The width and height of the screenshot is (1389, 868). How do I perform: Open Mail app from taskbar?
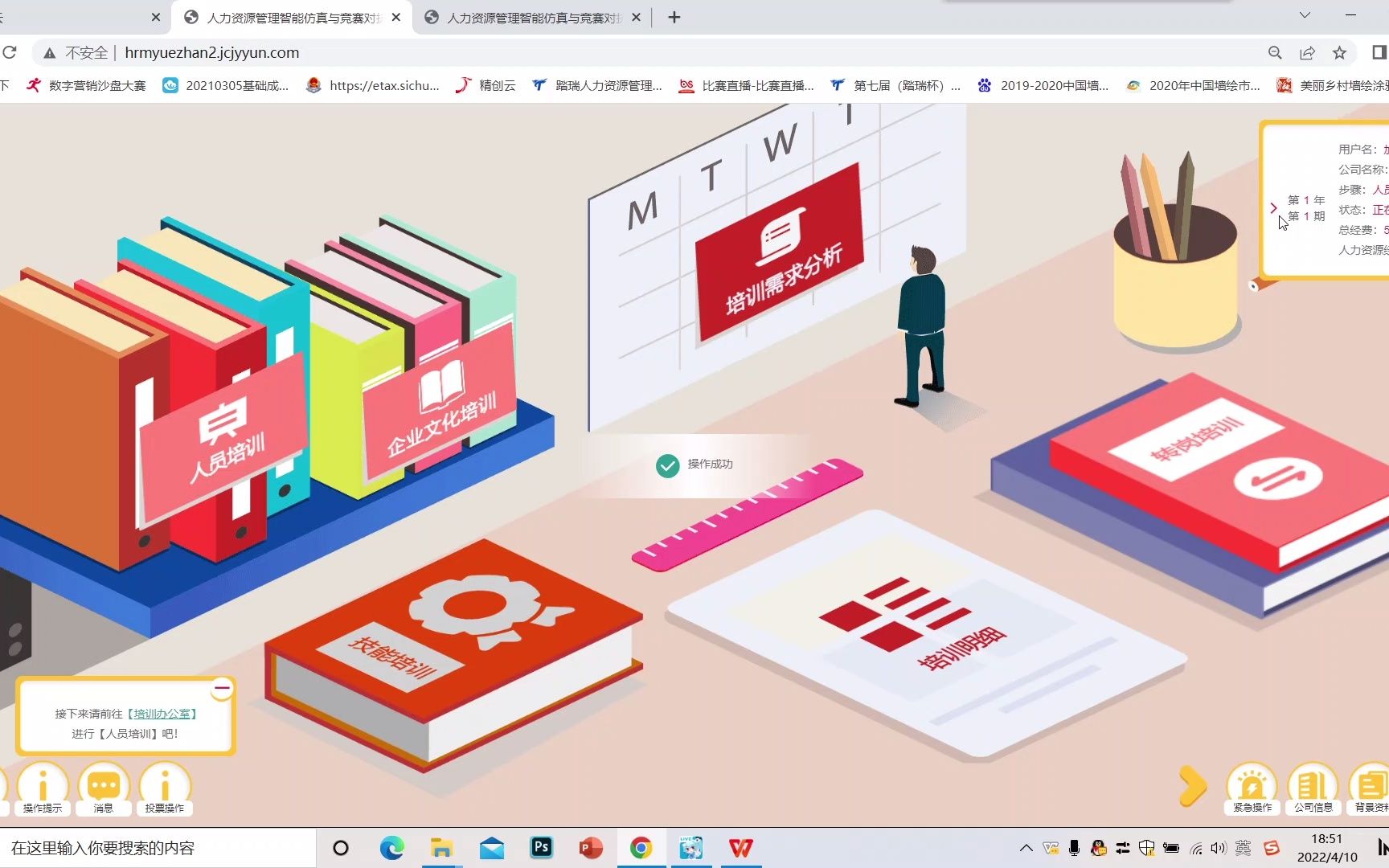pos(491,848)
